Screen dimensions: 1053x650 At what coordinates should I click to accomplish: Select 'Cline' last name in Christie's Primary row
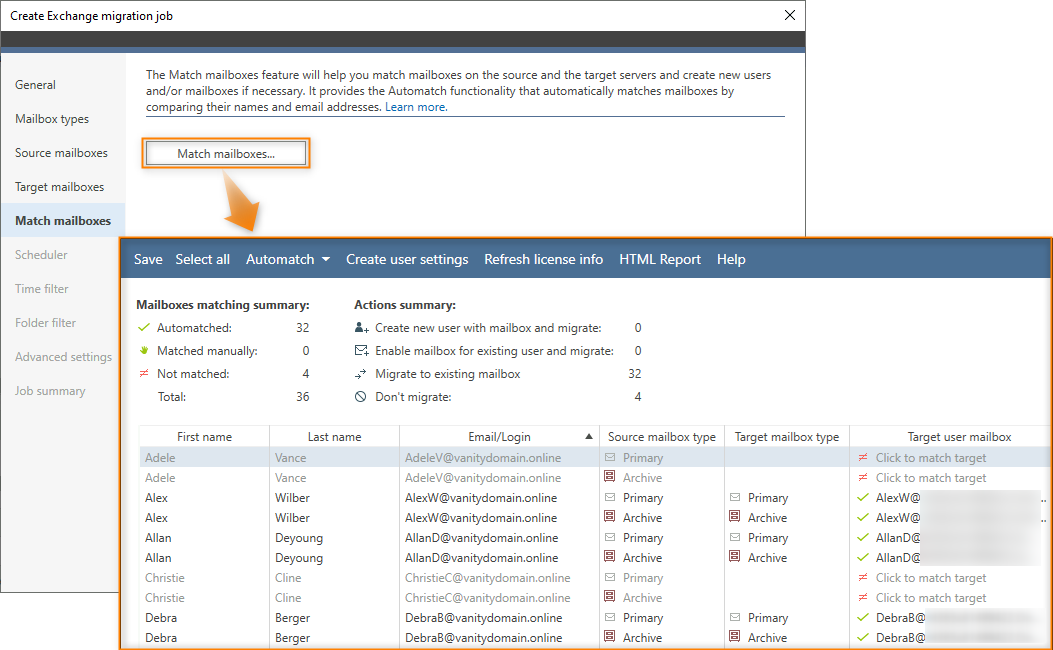click(288, 577)
